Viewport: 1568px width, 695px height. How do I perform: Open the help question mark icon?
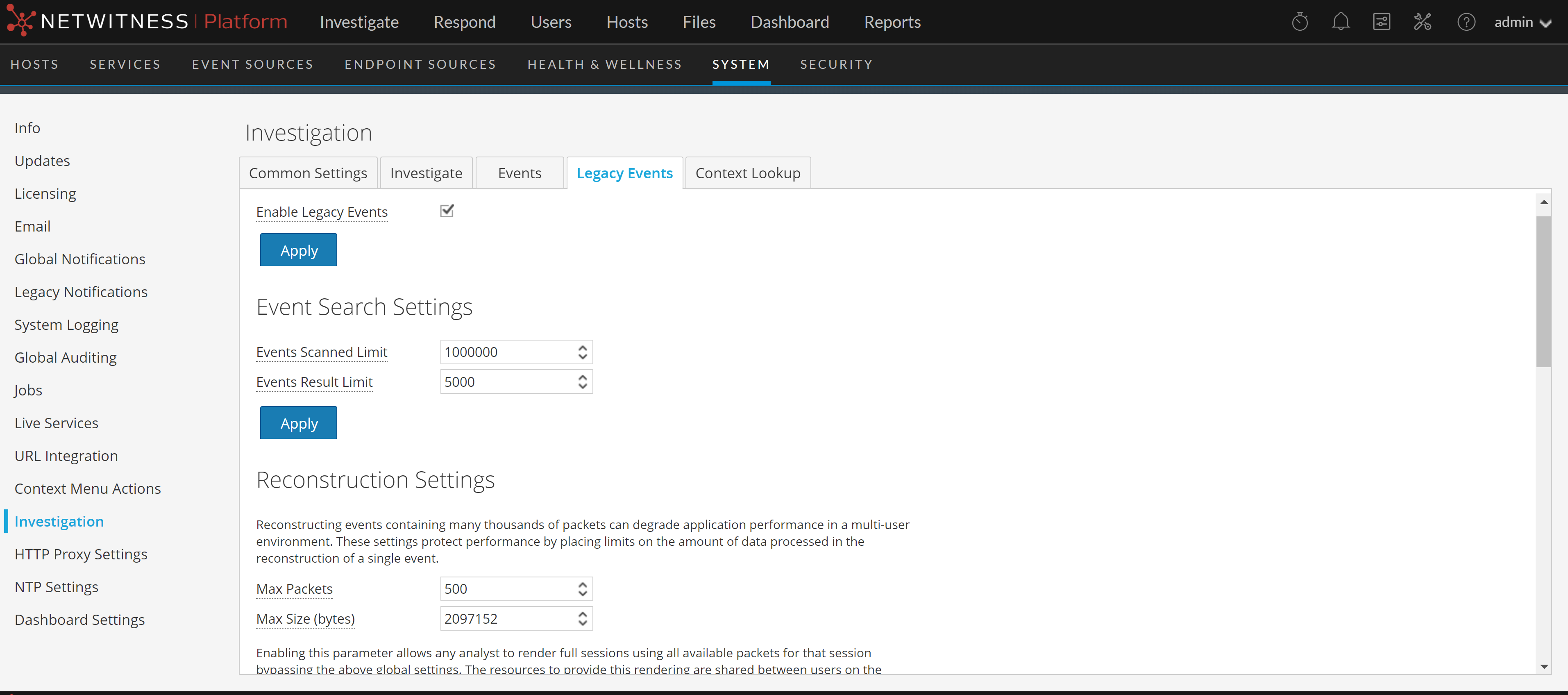[x=1466, y=22]
